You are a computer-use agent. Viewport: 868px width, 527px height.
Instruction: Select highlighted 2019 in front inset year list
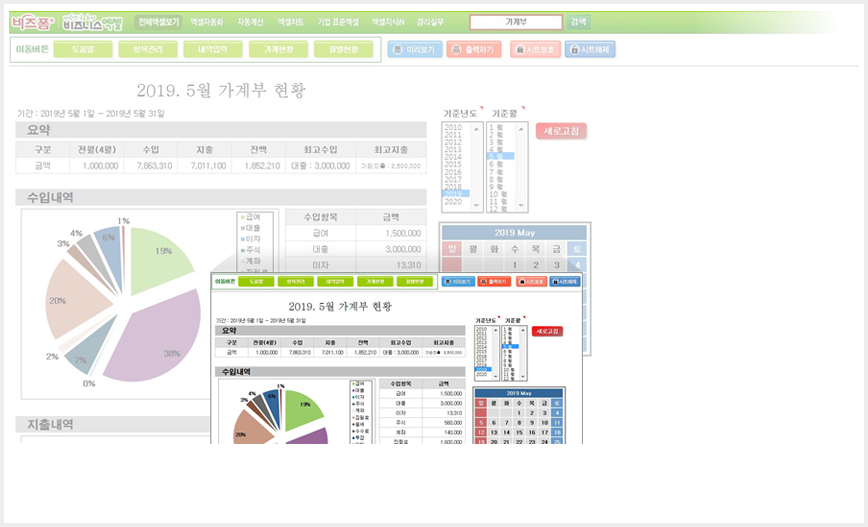pyautogui.click(x=483, y=369)
